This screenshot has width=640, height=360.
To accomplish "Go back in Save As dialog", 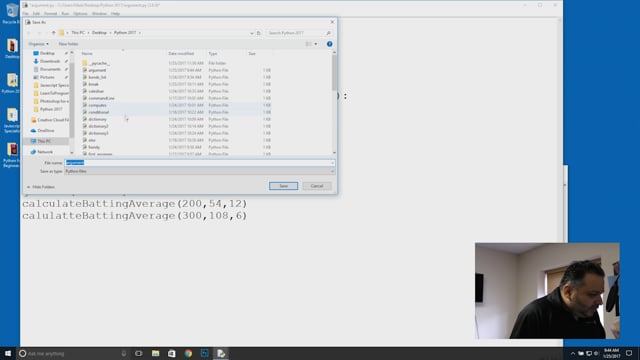I will [29, 33].
